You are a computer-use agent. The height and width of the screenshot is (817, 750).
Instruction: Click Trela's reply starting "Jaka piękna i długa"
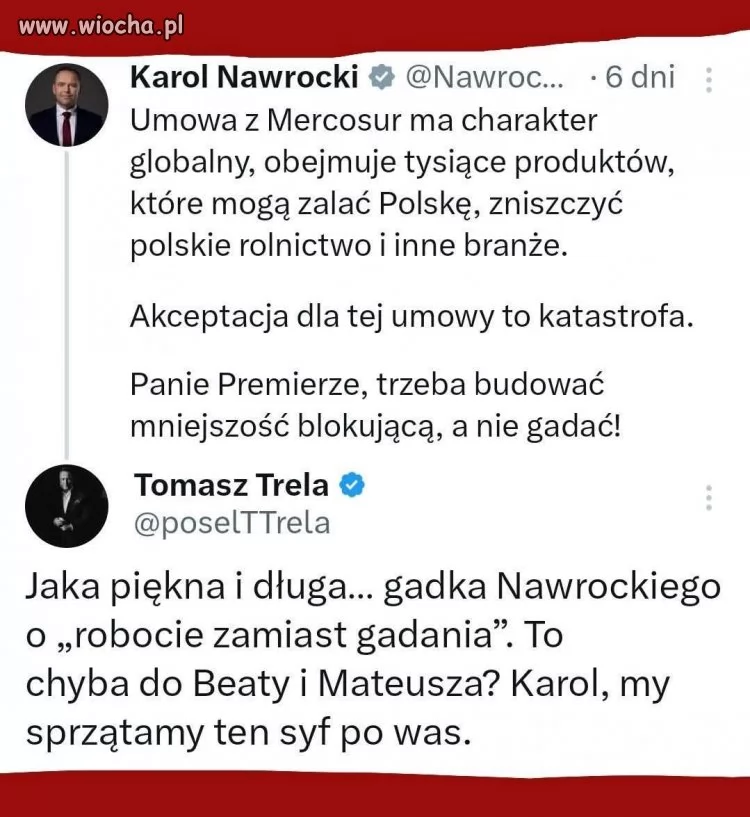coord(372,660)
